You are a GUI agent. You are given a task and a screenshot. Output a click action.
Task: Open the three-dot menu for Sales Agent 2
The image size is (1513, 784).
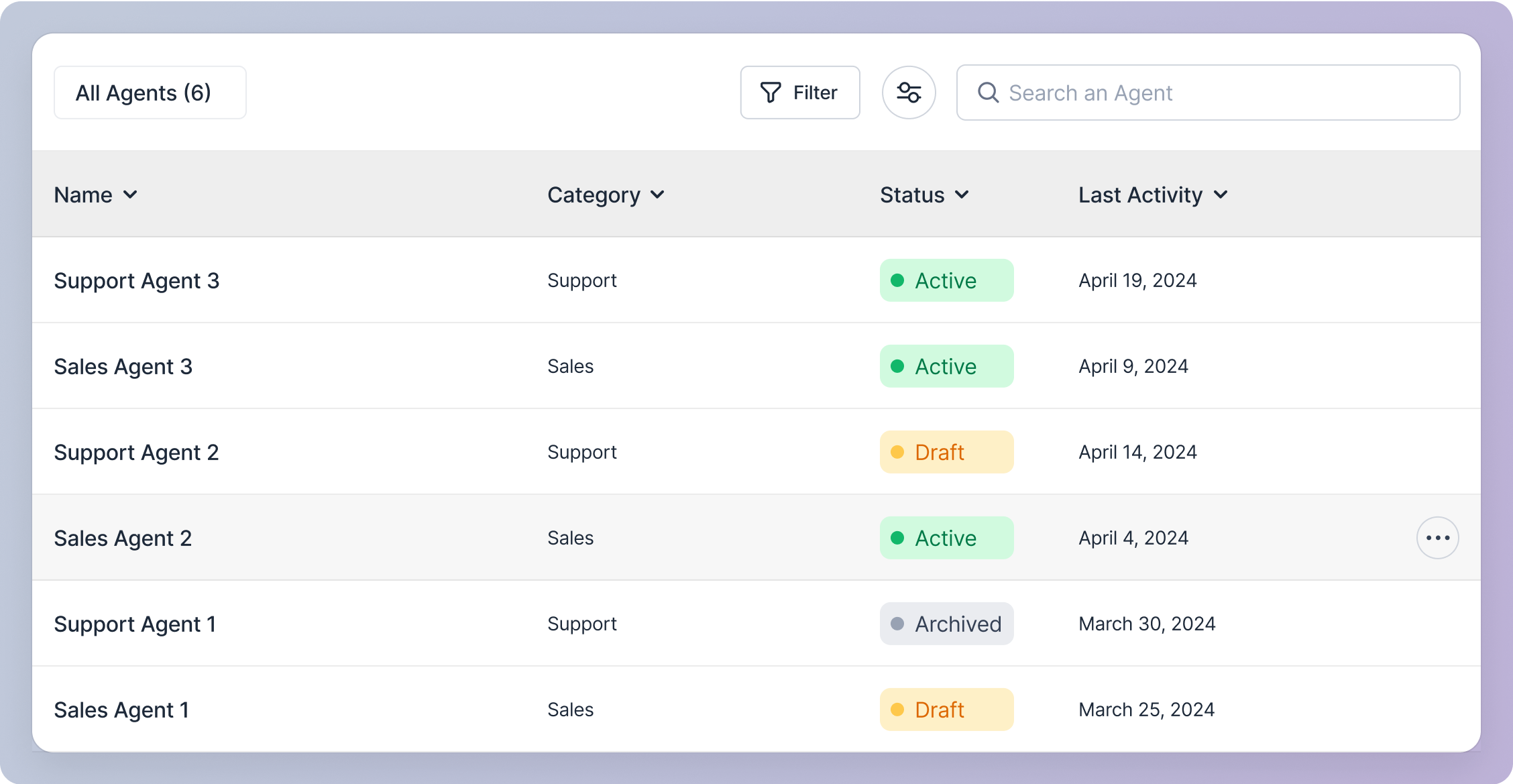[x=1437, y=538]
